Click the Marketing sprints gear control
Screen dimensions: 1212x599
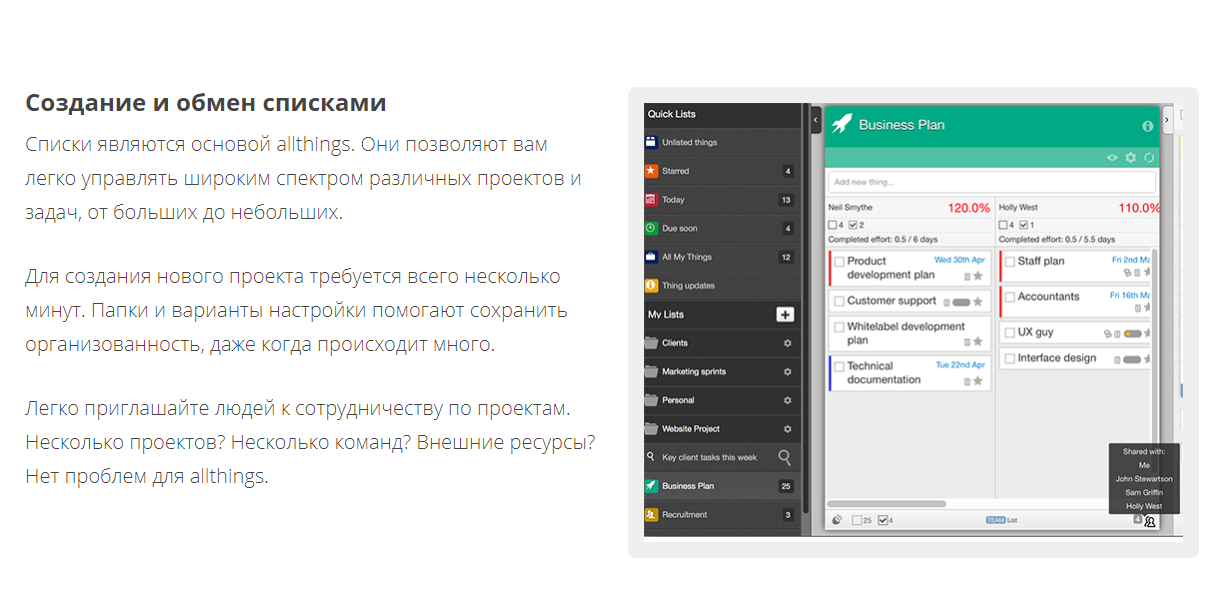click(x=787, y=370)
